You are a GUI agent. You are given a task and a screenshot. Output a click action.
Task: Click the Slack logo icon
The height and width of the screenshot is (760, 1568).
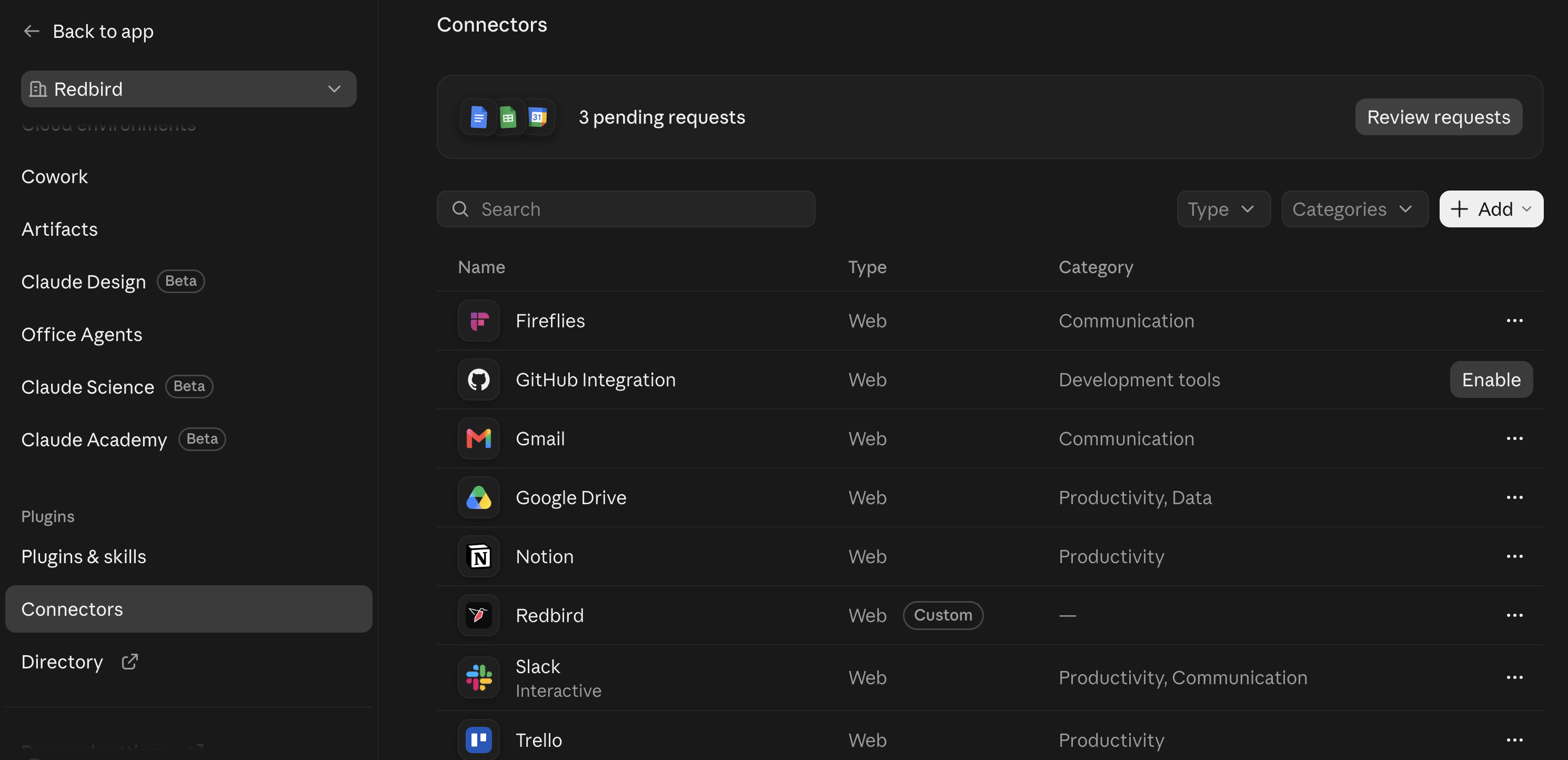pyautogui.click(x=478, y=678)
